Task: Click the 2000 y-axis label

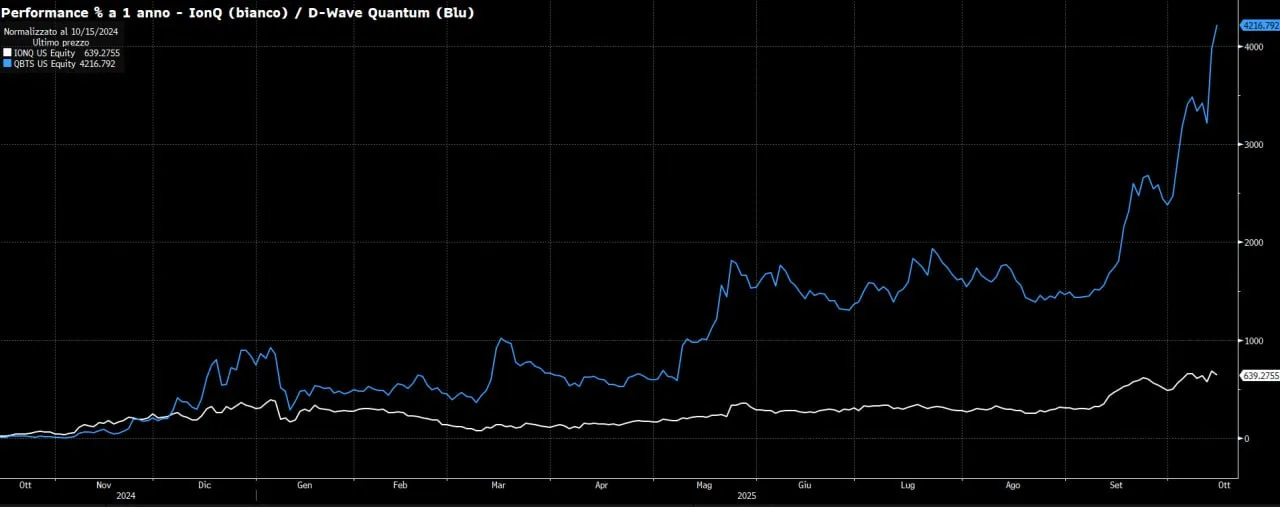Action: tap(1254, 243)
